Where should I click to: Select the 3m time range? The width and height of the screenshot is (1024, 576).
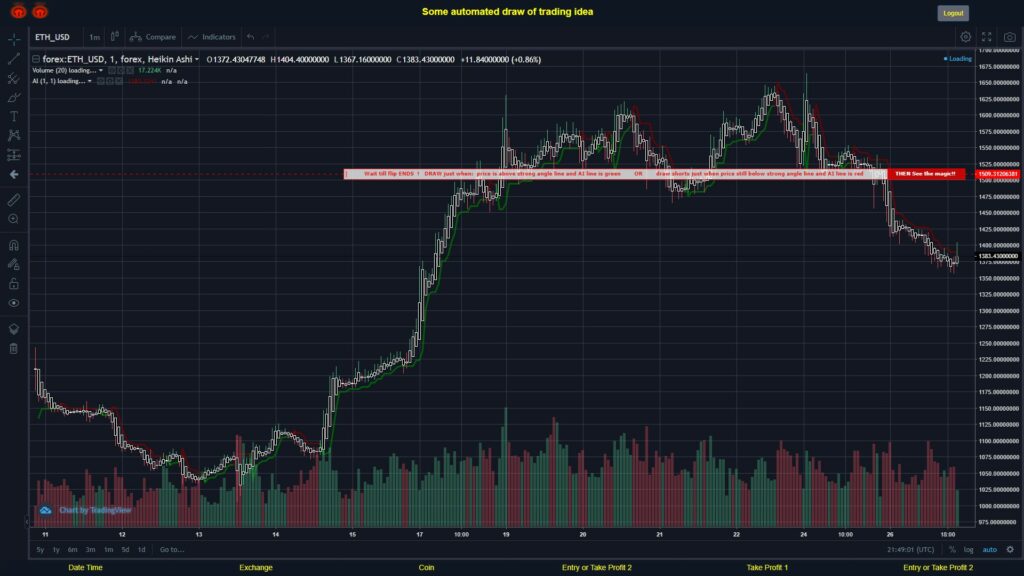click(x=90, y=550)
